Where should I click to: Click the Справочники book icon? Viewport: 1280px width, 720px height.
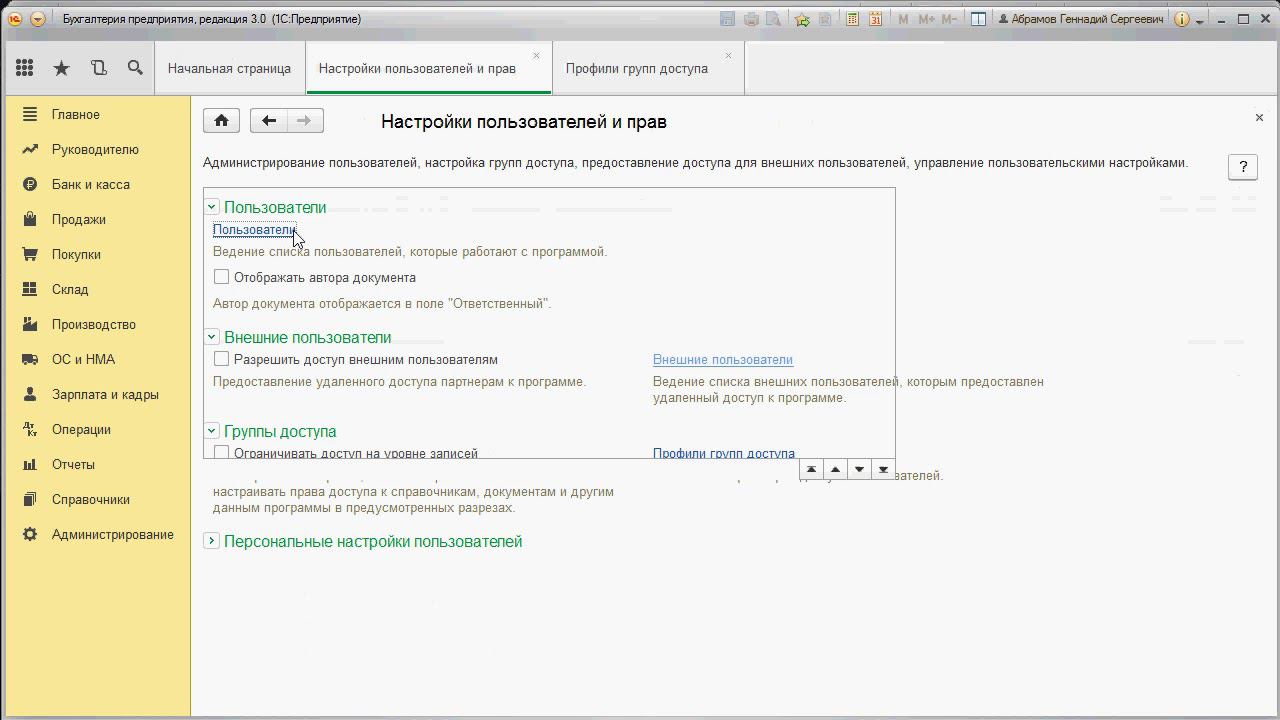click(x=30, y=499)
